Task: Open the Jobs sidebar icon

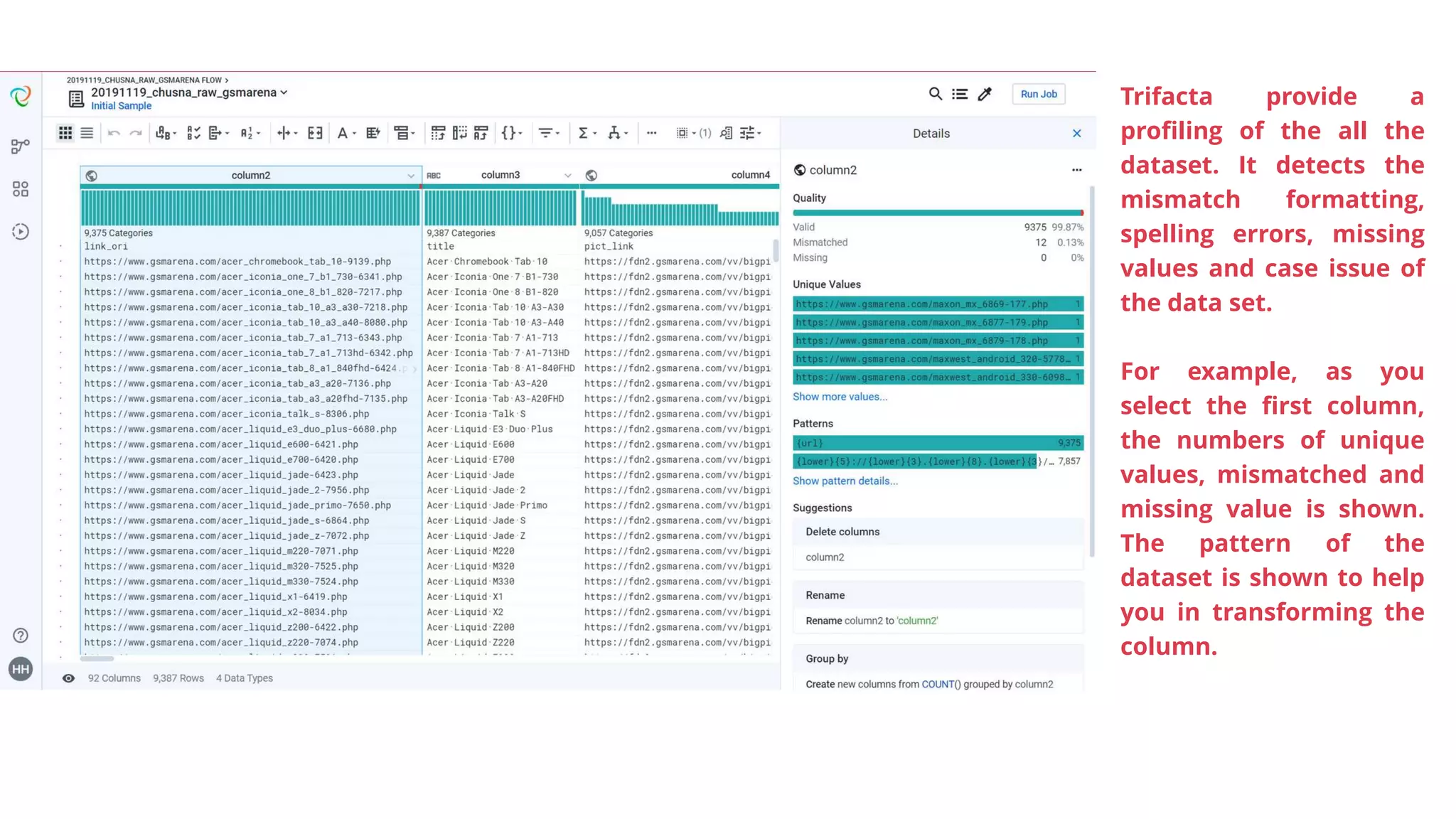Action: [x=21, y=231]
